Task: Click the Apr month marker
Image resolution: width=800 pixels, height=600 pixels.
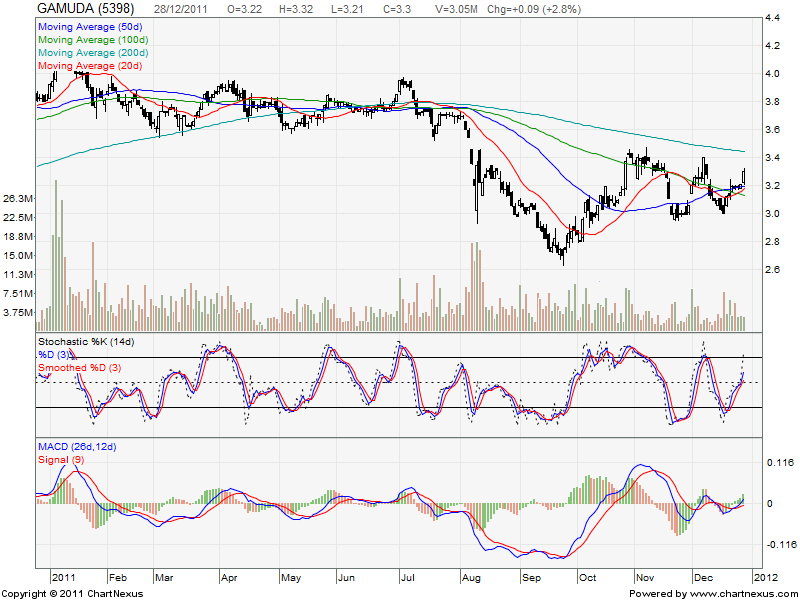Action: (x=228, y=578)
